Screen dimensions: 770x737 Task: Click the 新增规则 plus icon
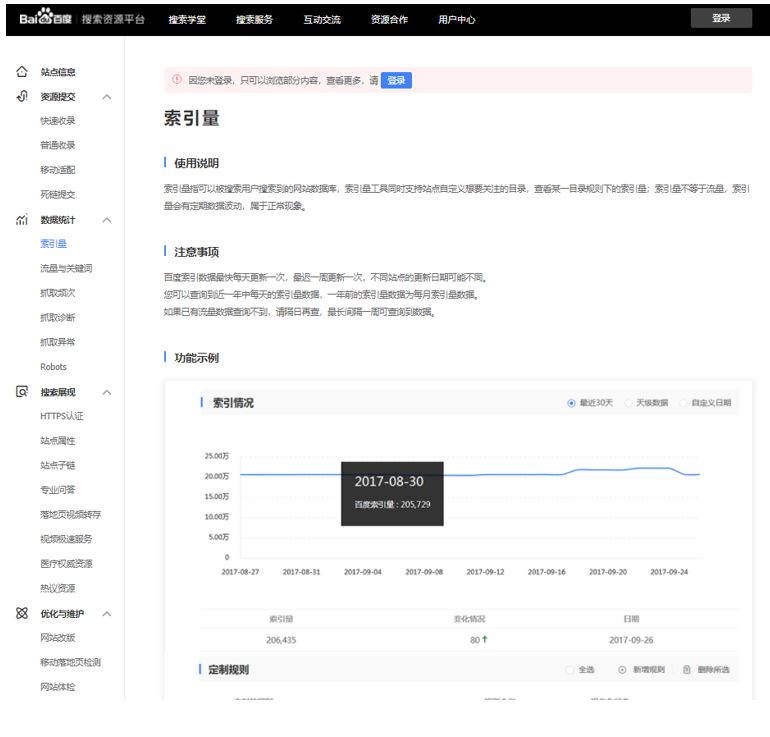coord(622,670)
